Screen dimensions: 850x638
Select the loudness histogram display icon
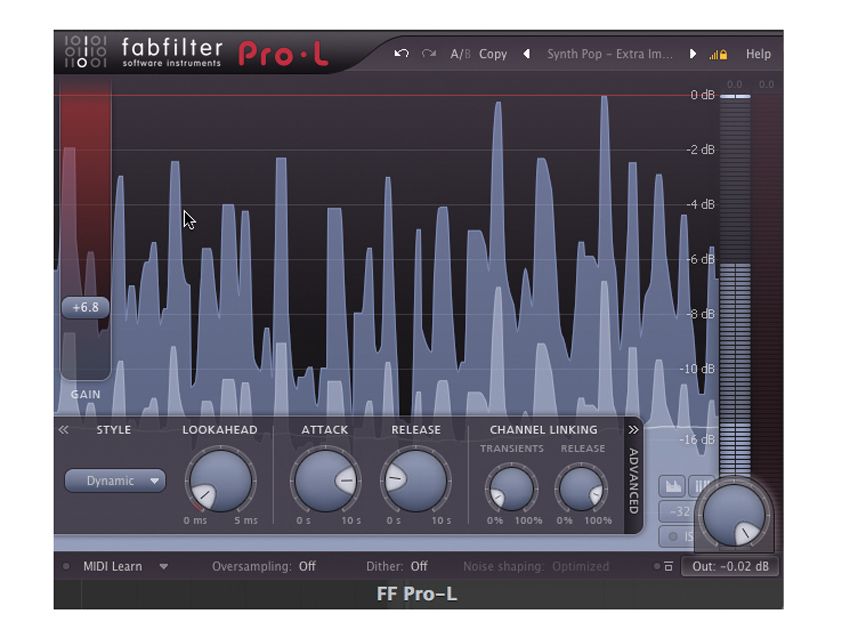point(672,485)
